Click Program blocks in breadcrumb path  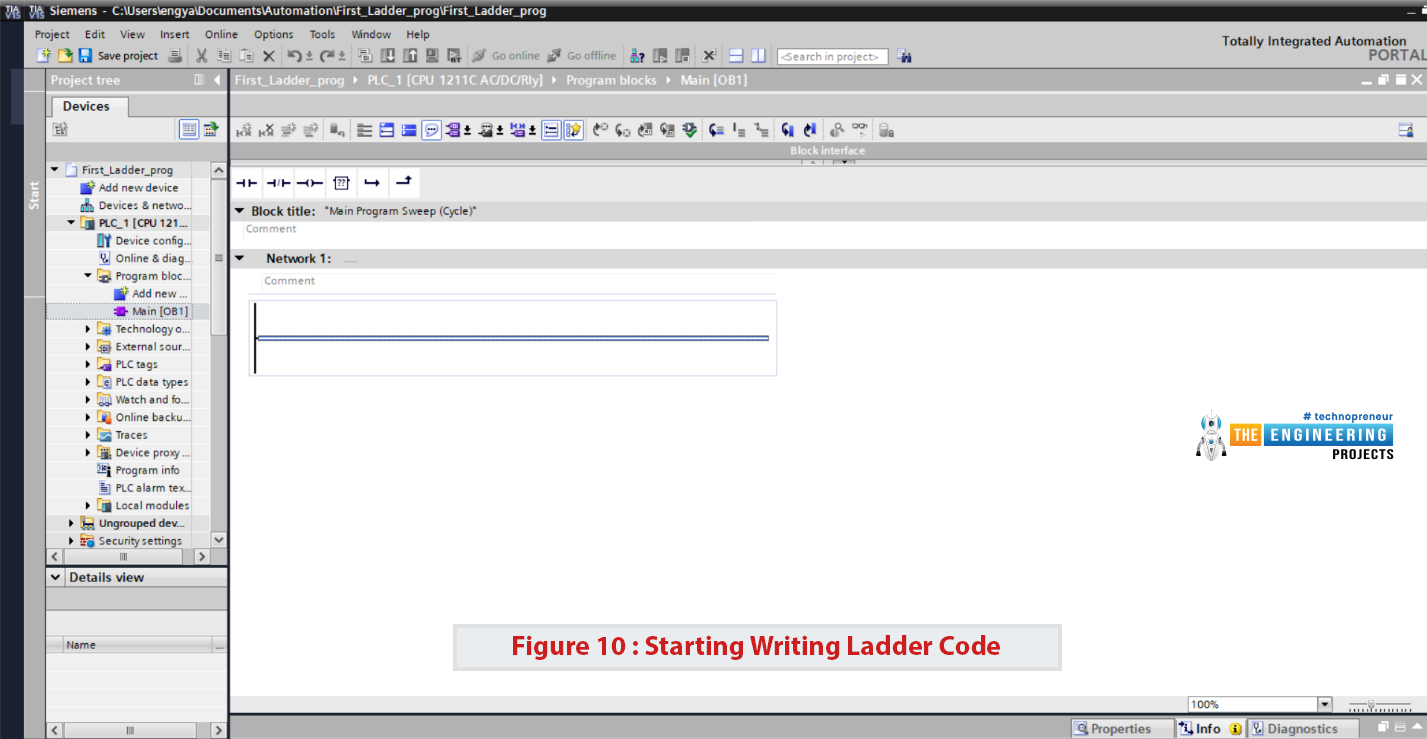pos(611,80)
